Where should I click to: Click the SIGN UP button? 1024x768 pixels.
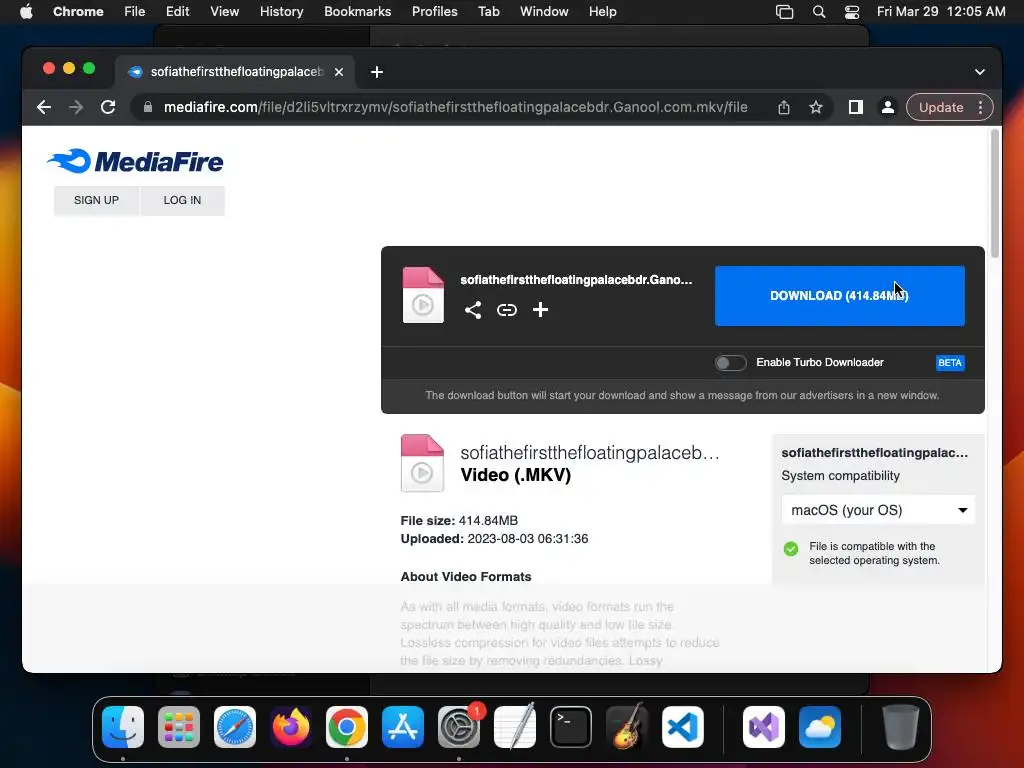coord(96,200)
